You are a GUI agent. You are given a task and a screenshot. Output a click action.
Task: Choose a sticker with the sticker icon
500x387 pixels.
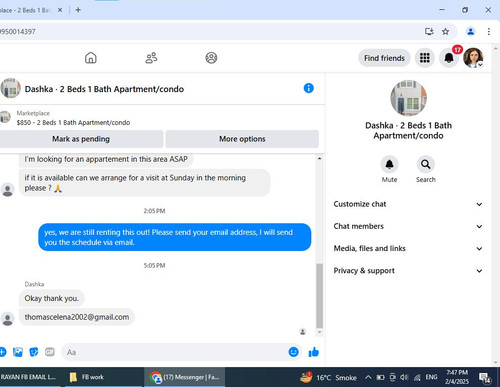[34, 352]
